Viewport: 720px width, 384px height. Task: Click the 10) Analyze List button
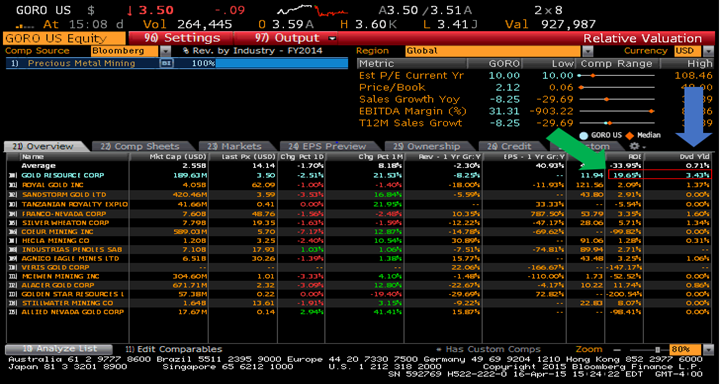(x=58, y=349)
